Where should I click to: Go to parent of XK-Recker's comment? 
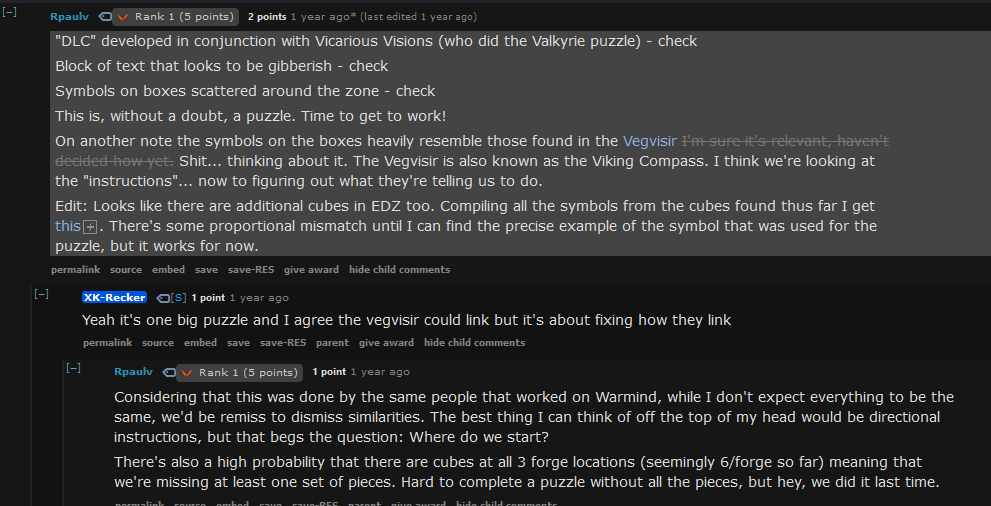[x=332, y=343]
